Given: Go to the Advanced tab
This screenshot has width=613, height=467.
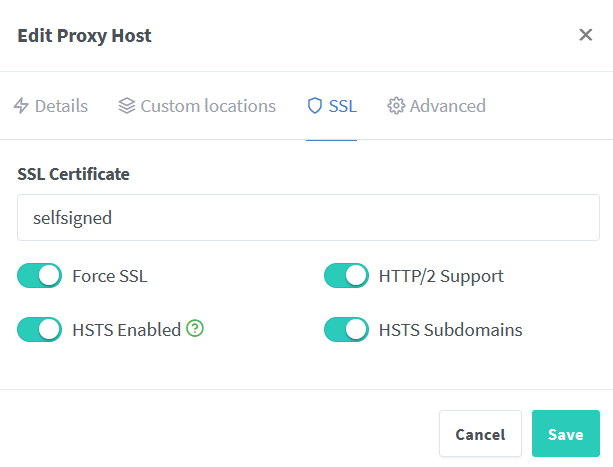Looking at the screenshot, I should (447, 106).
